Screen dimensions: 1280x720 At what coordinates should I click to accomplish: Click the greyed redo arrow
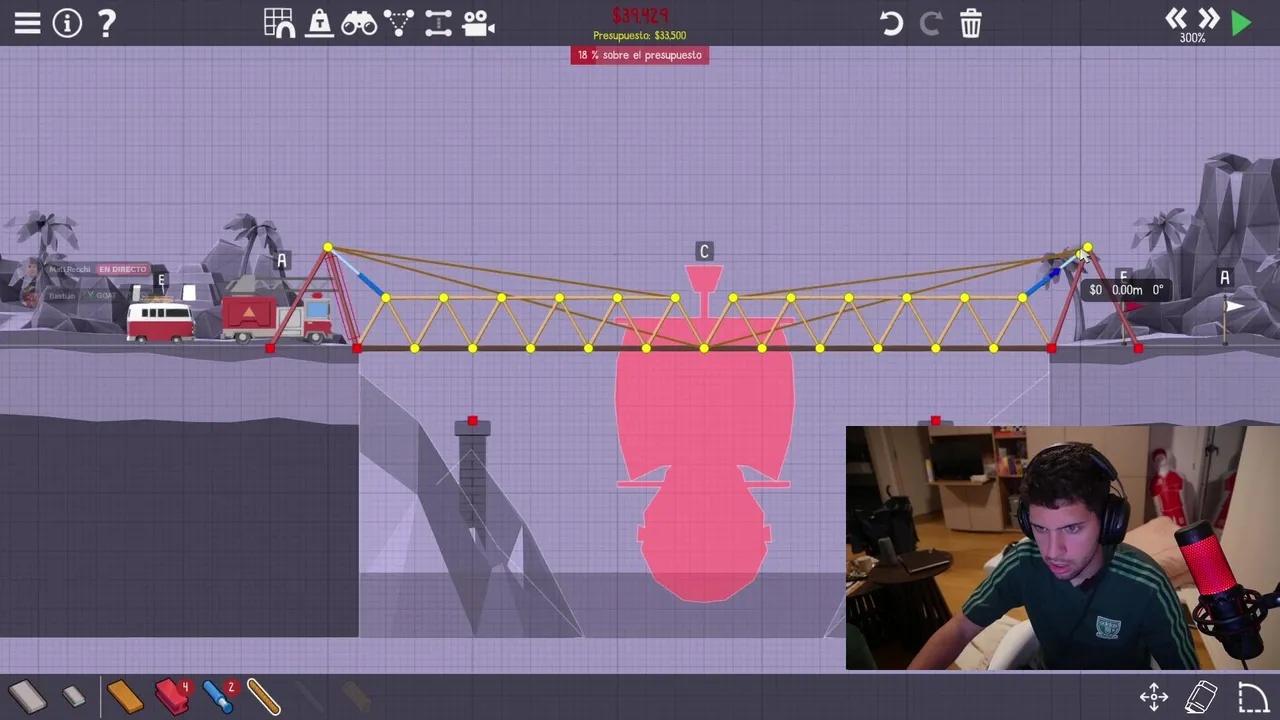pyautogui.click(x=931, y=22)
